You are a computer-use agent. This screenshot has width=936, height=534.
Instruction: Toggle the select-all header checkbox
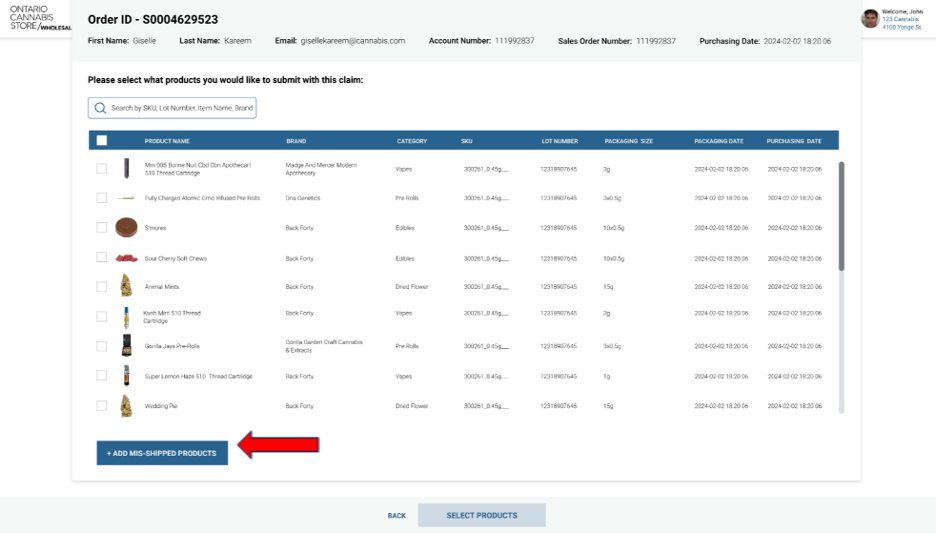tap(102, 141)
